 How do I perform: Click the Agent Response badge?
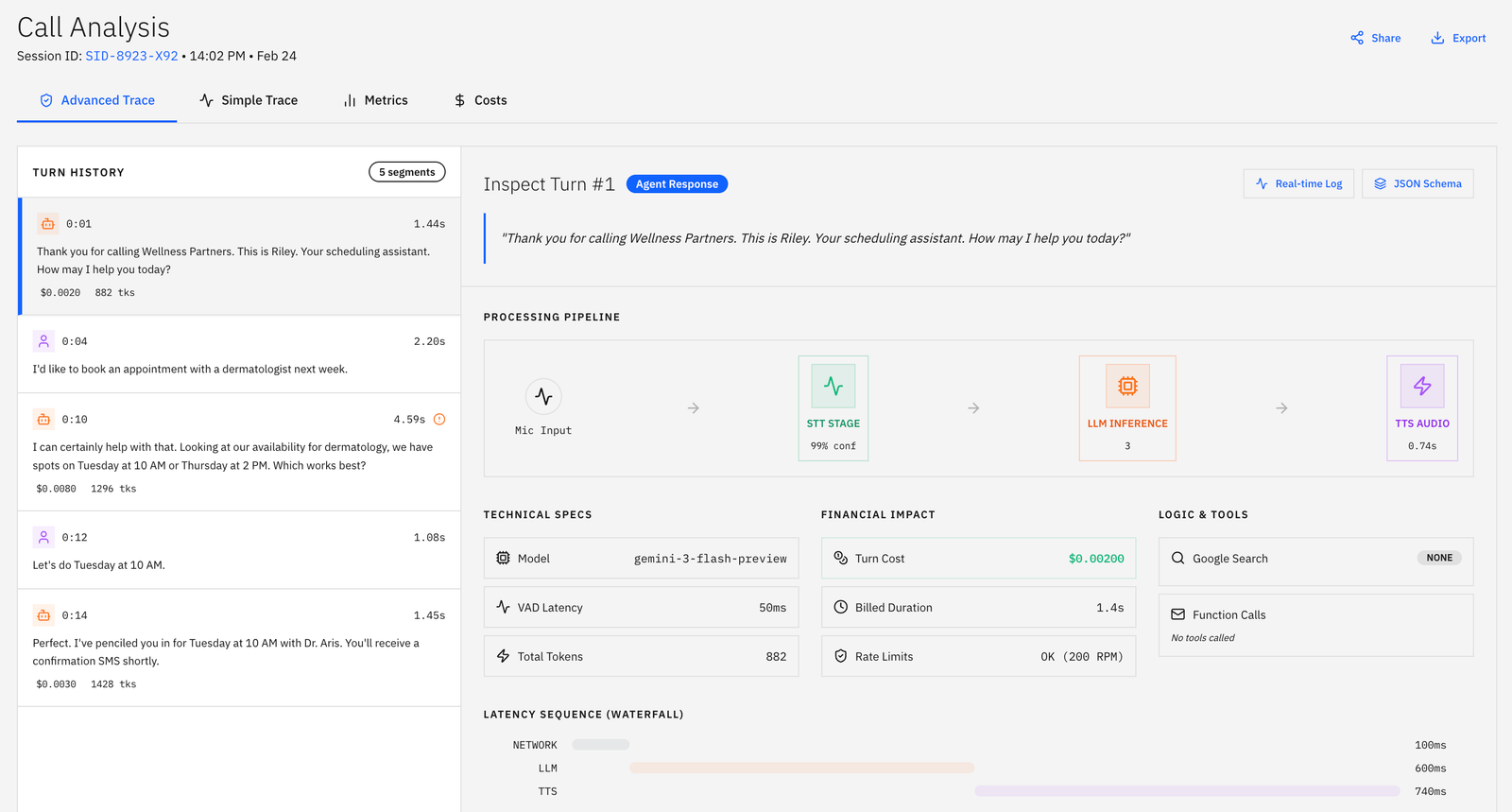(677, 183)
